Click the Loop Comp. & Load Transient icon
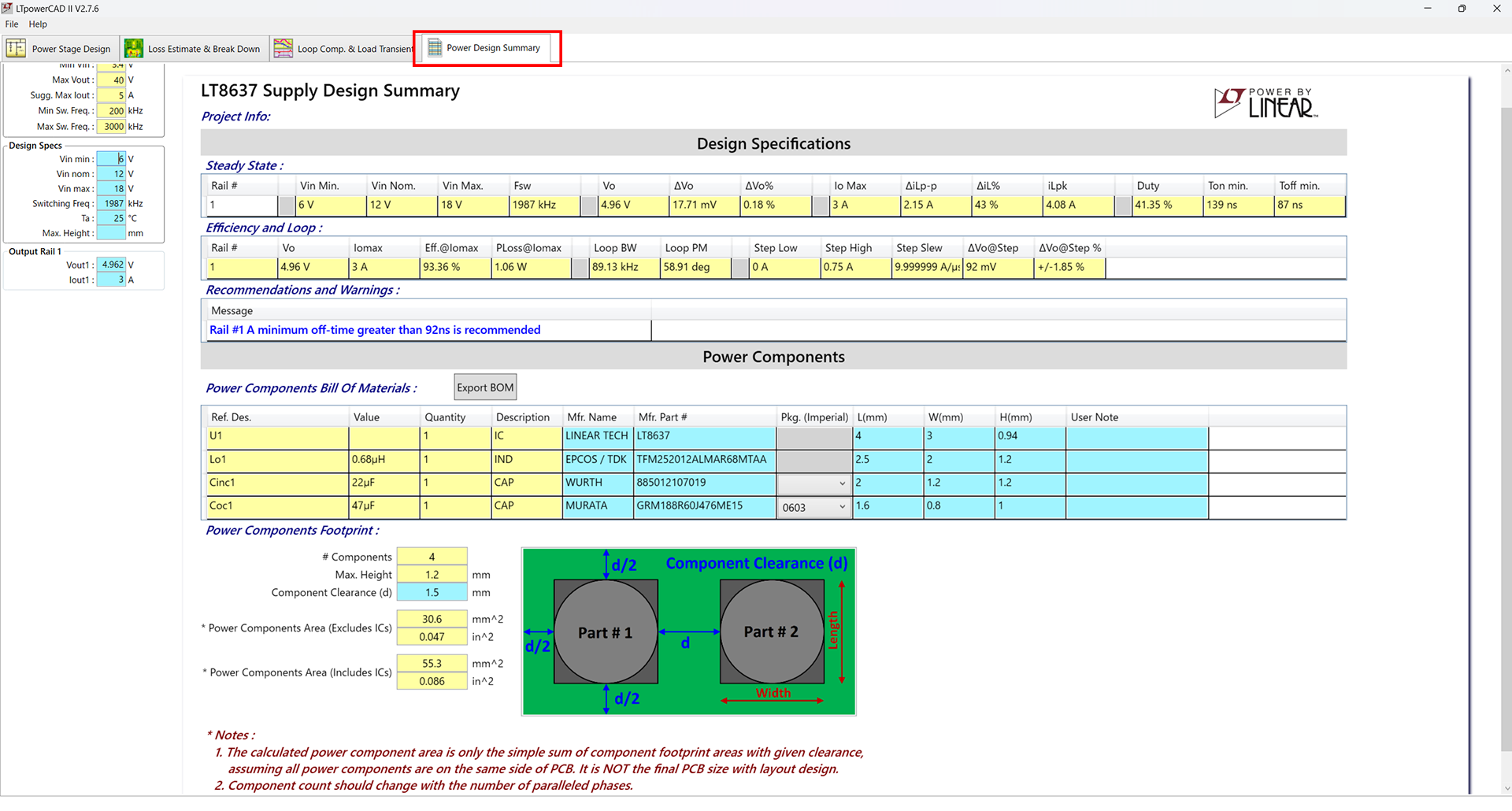1512x811 pixels. point(283,48)
